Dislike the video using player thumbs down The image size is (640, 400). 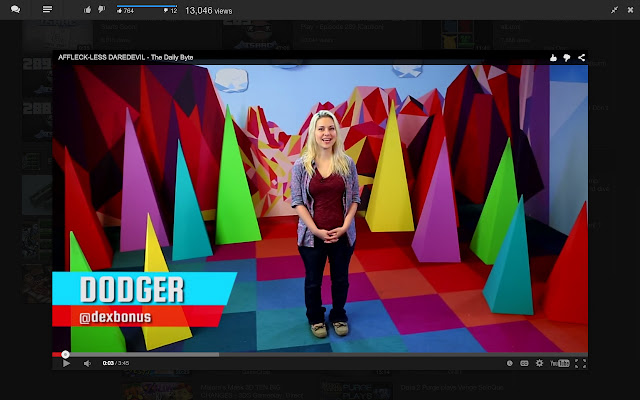(x=566, y=58)
